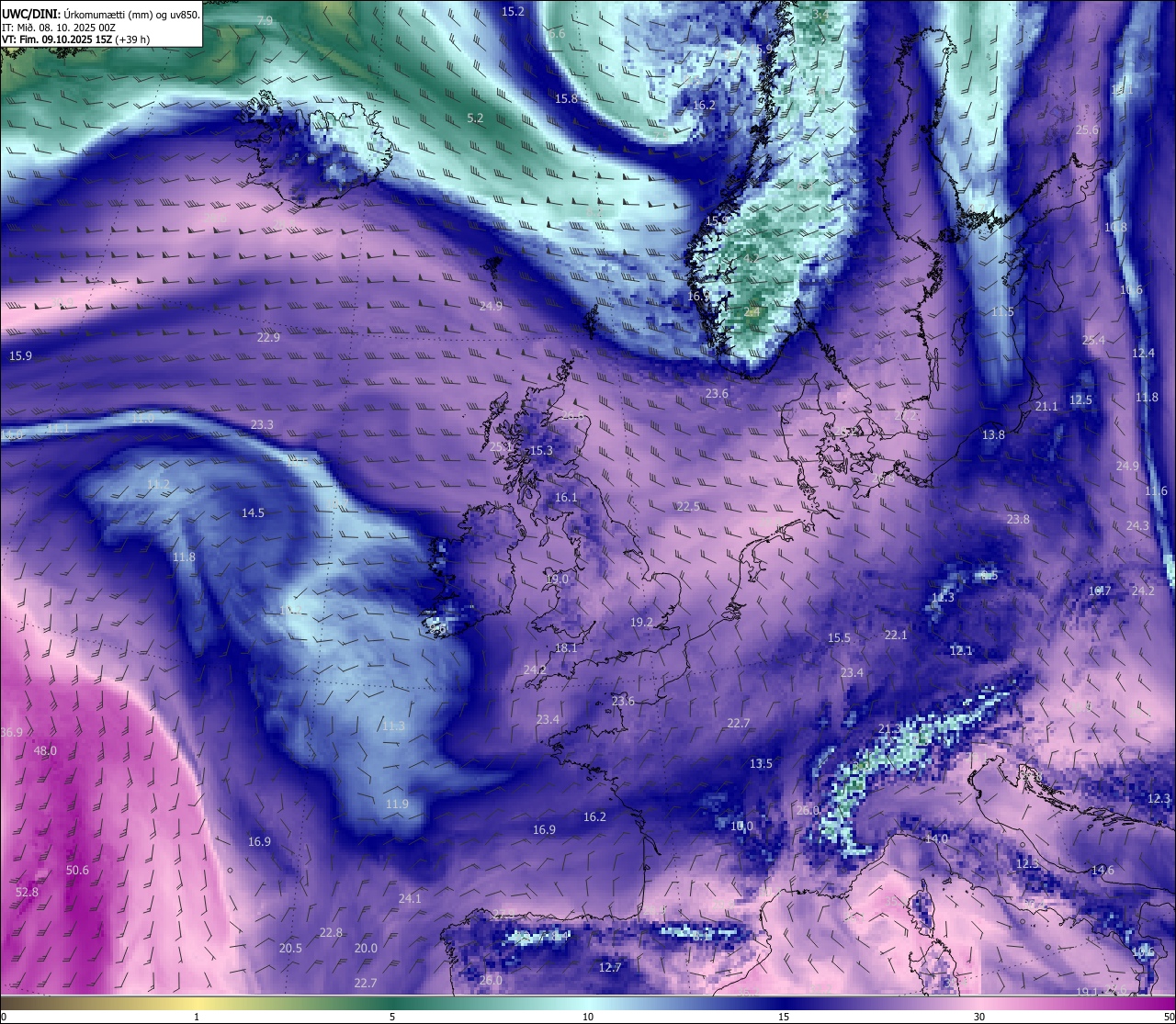
Task: Select the 13.8 value label
Action: coord(993,434)
